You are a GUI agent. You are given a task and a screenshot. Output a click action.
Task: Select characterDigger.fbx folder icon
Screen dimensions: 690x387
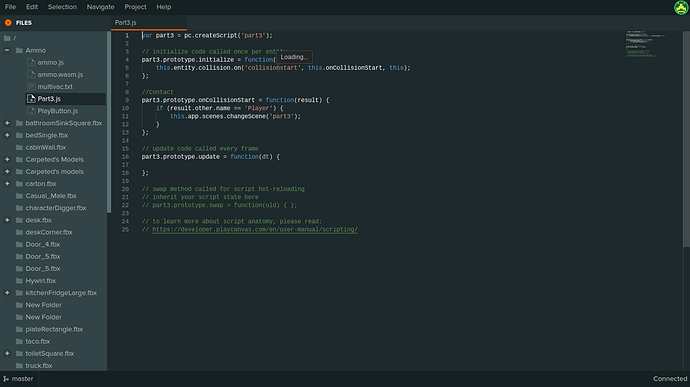pyautogui.click(x=19, y=208)
